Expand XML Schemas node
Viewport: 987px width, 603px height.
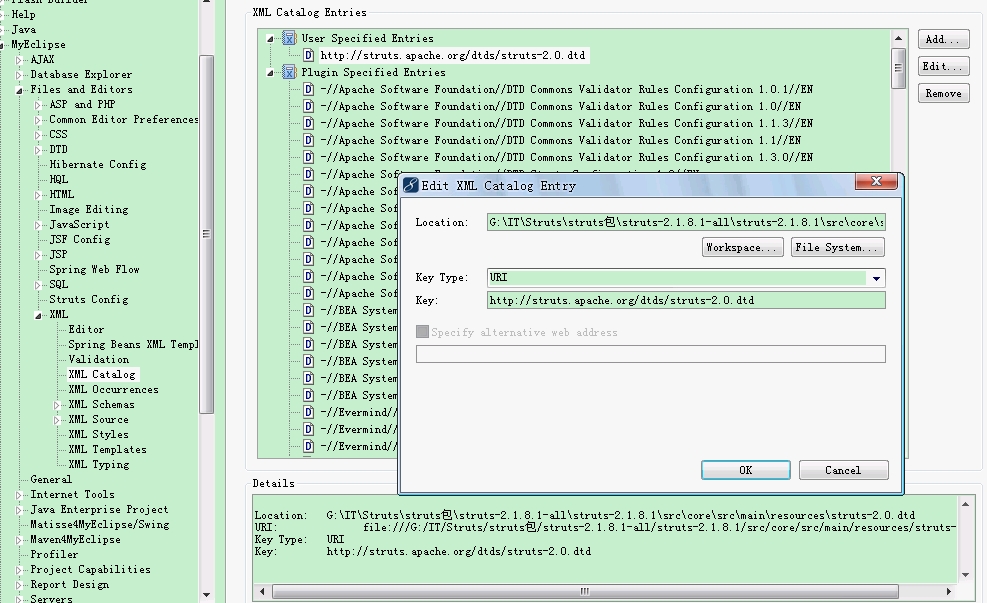57,405
